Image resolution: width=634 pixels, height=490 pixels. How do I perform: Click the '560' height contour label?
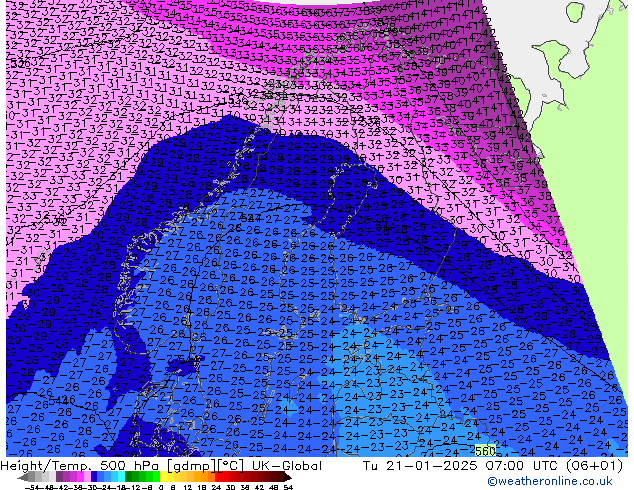click(485, 450)
